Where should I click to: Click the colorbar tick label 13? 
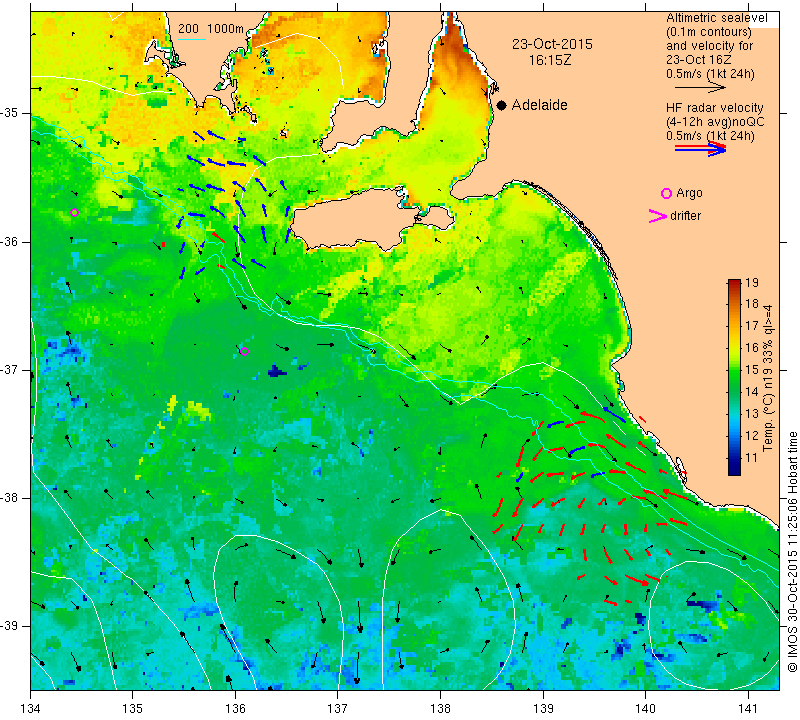click(752, 414)
